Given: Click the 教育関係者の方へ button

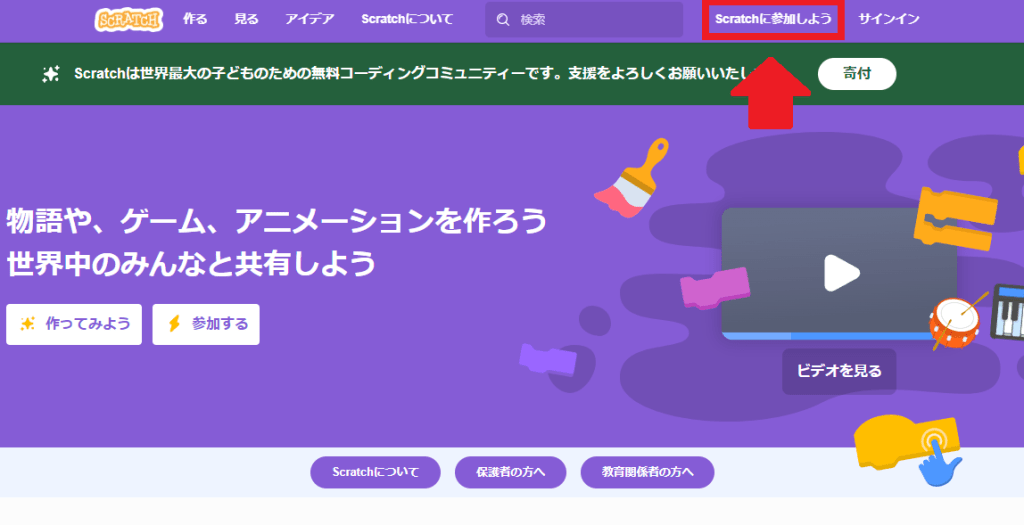Looking at the screenshot, I should [647, 472].
